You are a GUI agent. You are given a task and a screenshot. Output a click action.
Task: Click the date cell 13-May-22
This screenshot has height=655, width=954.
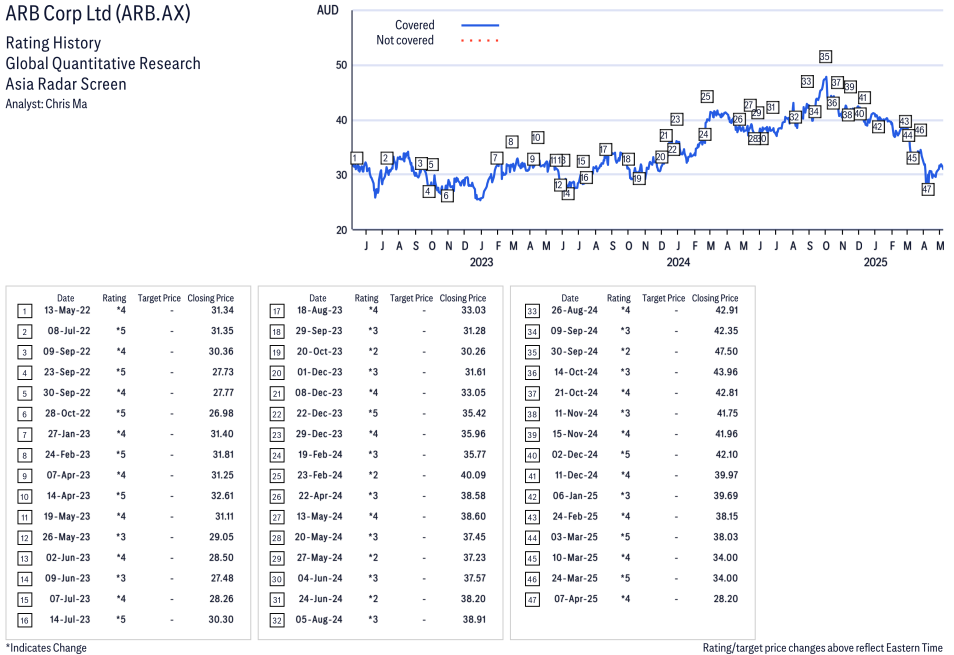point(67,310)
